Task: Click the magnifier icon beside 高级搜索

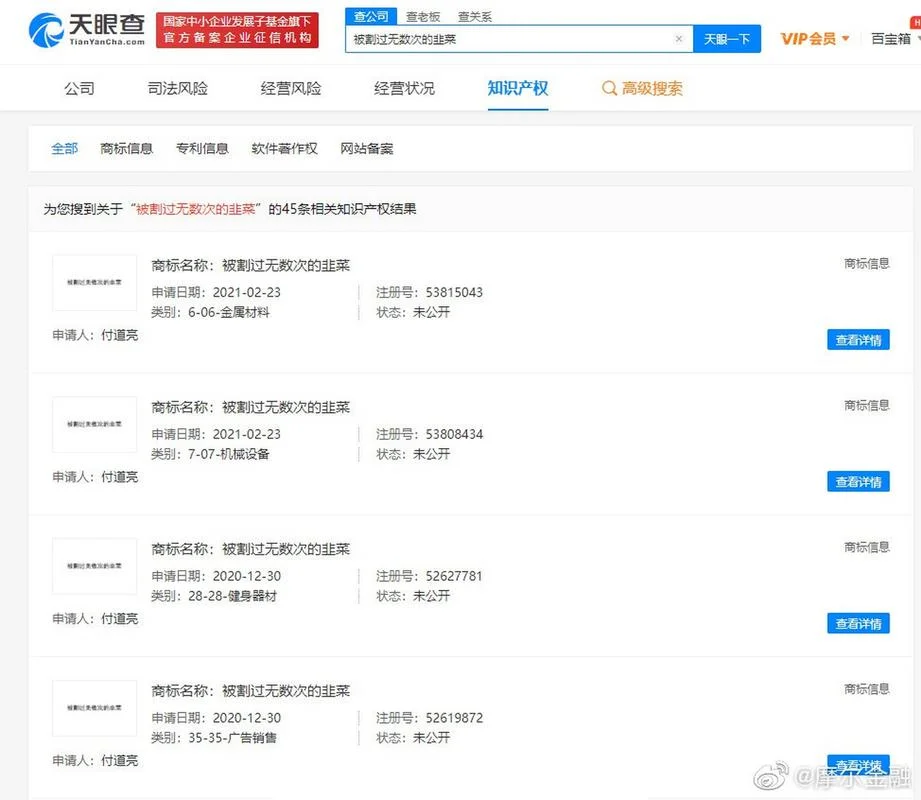Action: tap(609, 88)
